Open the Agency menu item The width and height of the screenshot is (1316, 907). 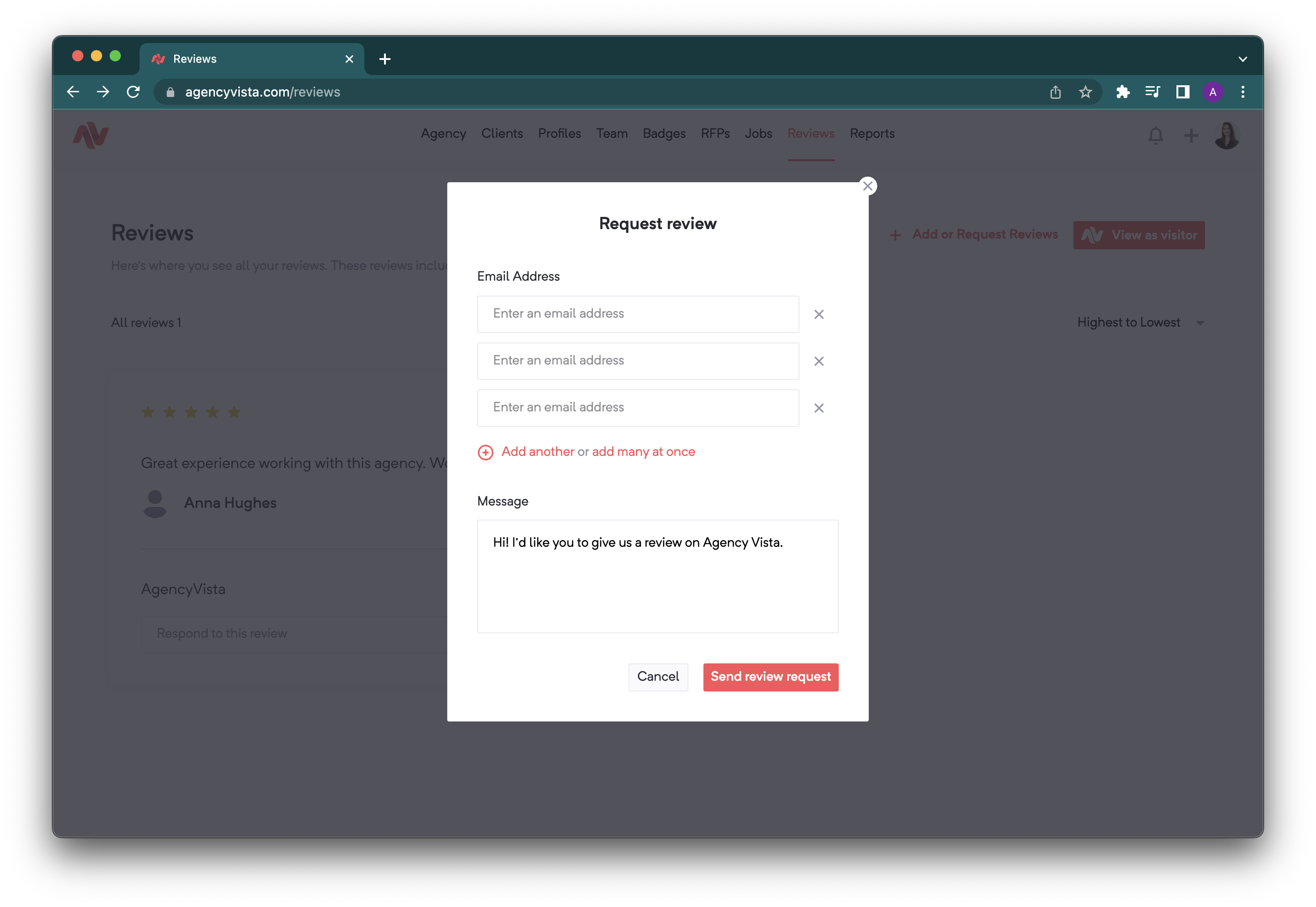pos(443,134)
